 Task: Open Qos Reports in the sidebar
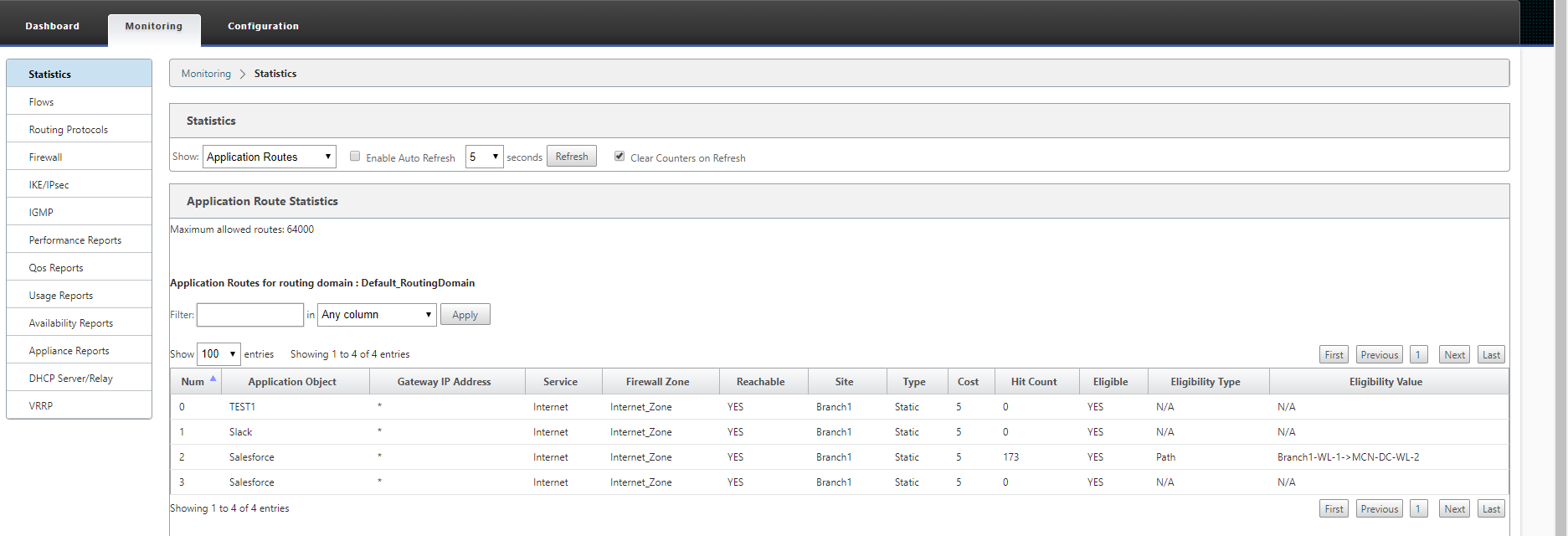[79, 267]
